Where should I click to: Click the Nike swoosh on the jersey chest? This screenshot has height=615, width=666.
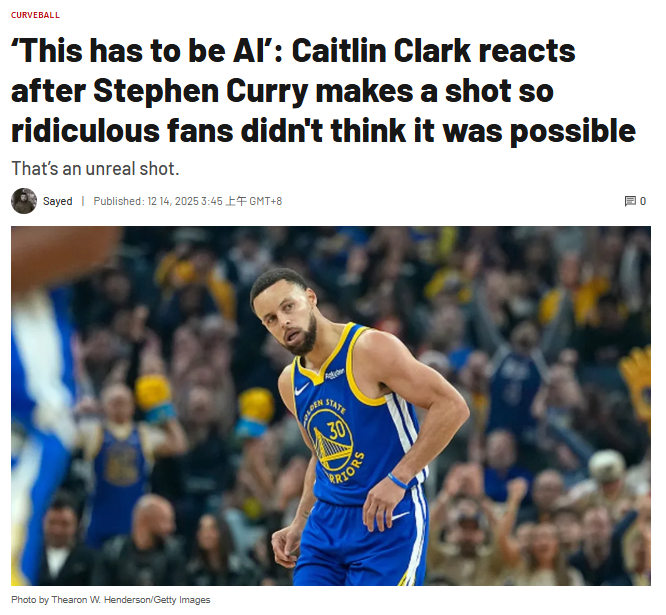(301, 389)
